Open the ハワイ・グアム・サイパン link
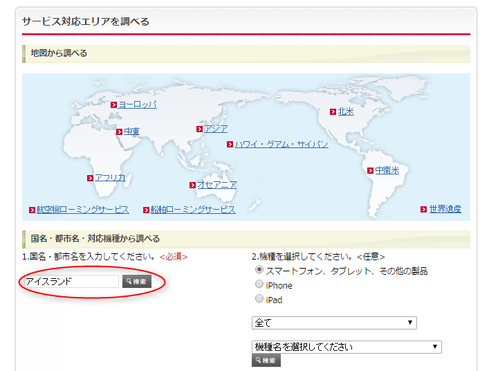Viewport: 480px width, 371px height. coord(281,144)
